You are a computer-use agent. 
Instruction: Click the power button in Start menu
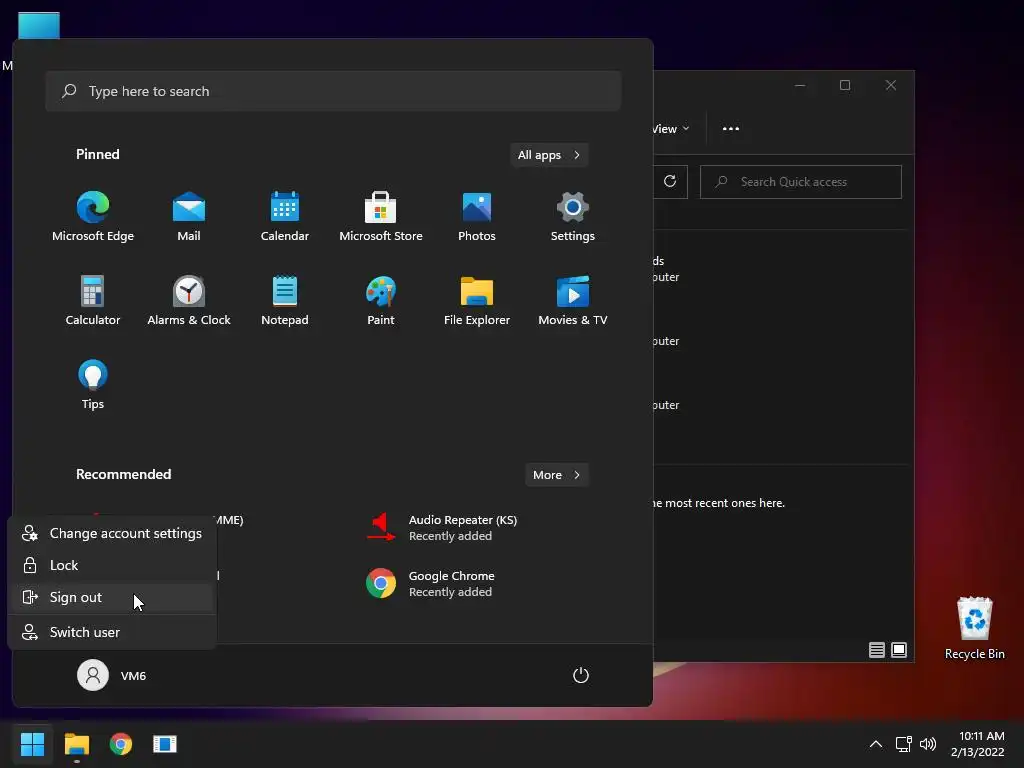[x=581, y=675]
